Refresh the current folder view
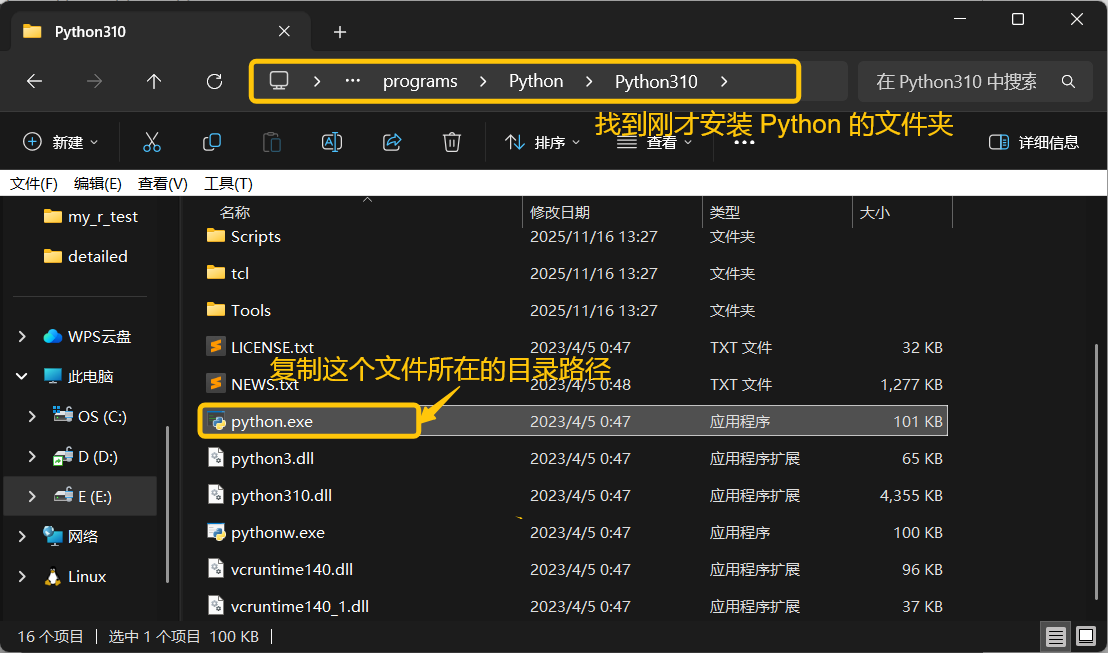Image resolution: width=1108 pixels, height=653 pixels. 214,82
